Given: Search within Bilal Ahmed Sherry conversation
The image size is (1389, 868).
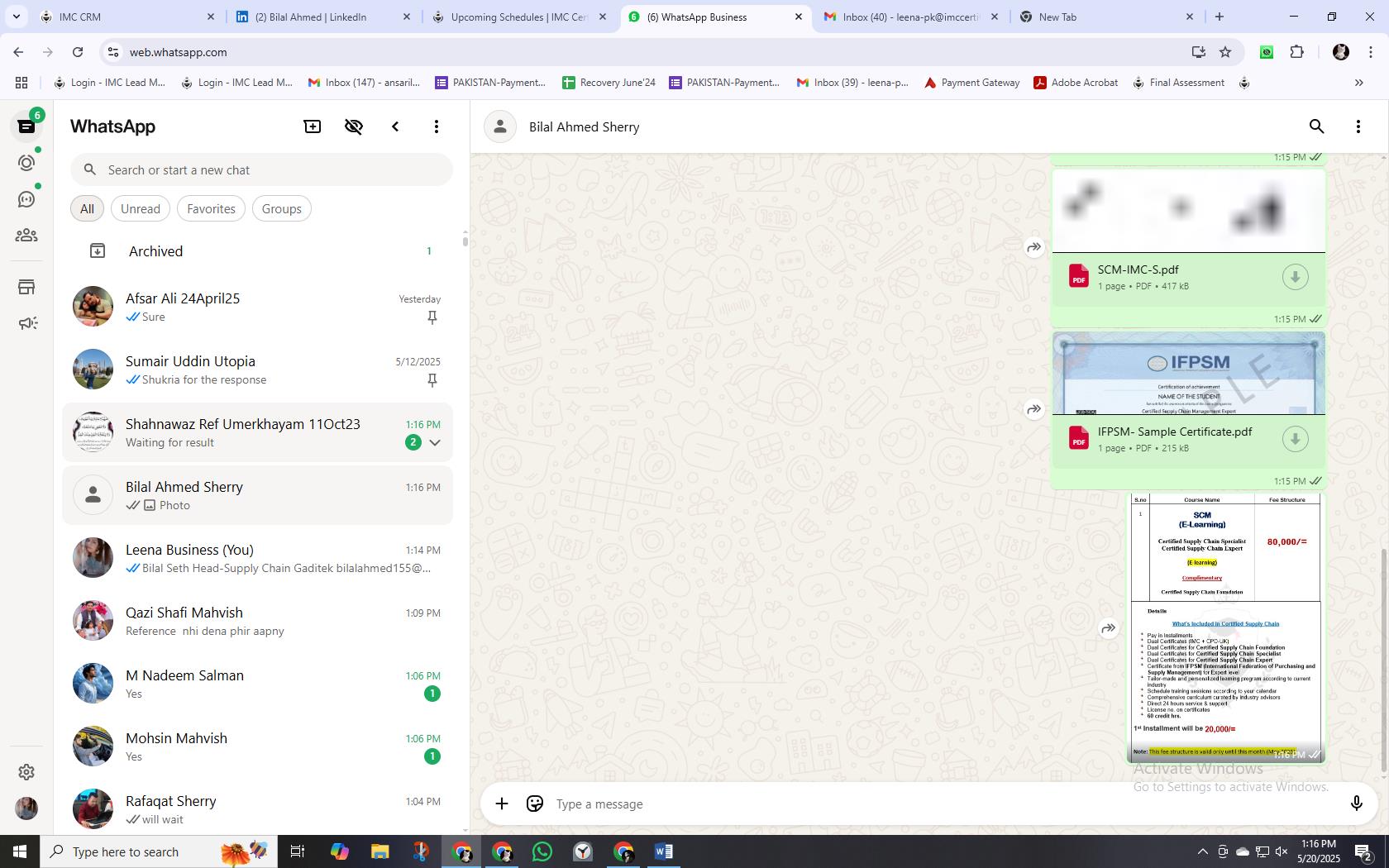Looking at the screenshot, I should (1317, 126).
